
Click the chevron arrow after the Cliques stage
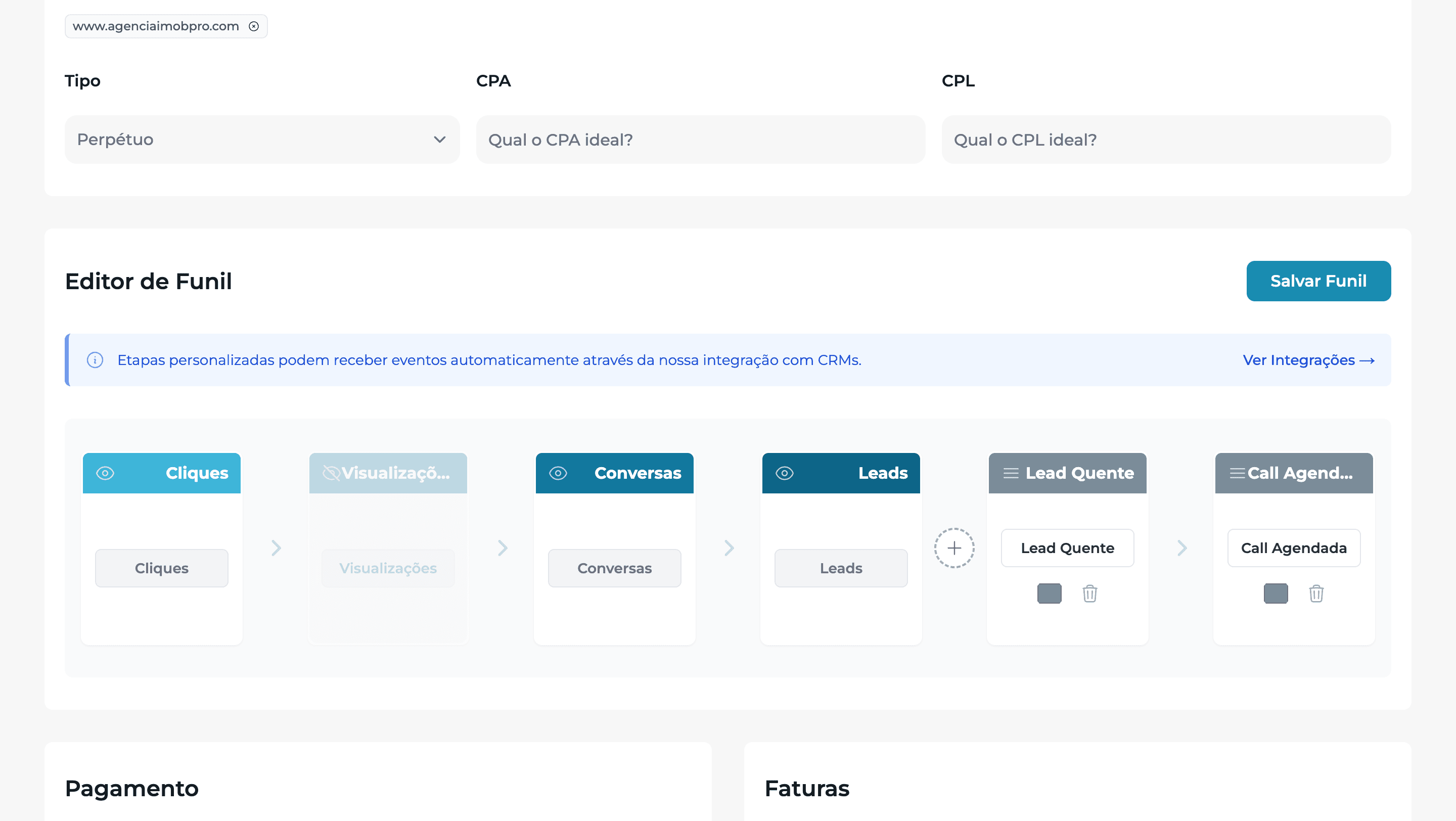point(276,548)
